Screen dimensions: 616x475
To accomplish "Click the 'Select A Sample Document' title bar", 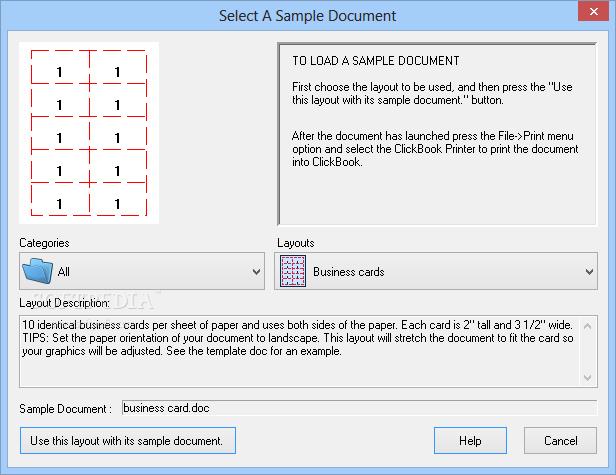I will (308, 16).
